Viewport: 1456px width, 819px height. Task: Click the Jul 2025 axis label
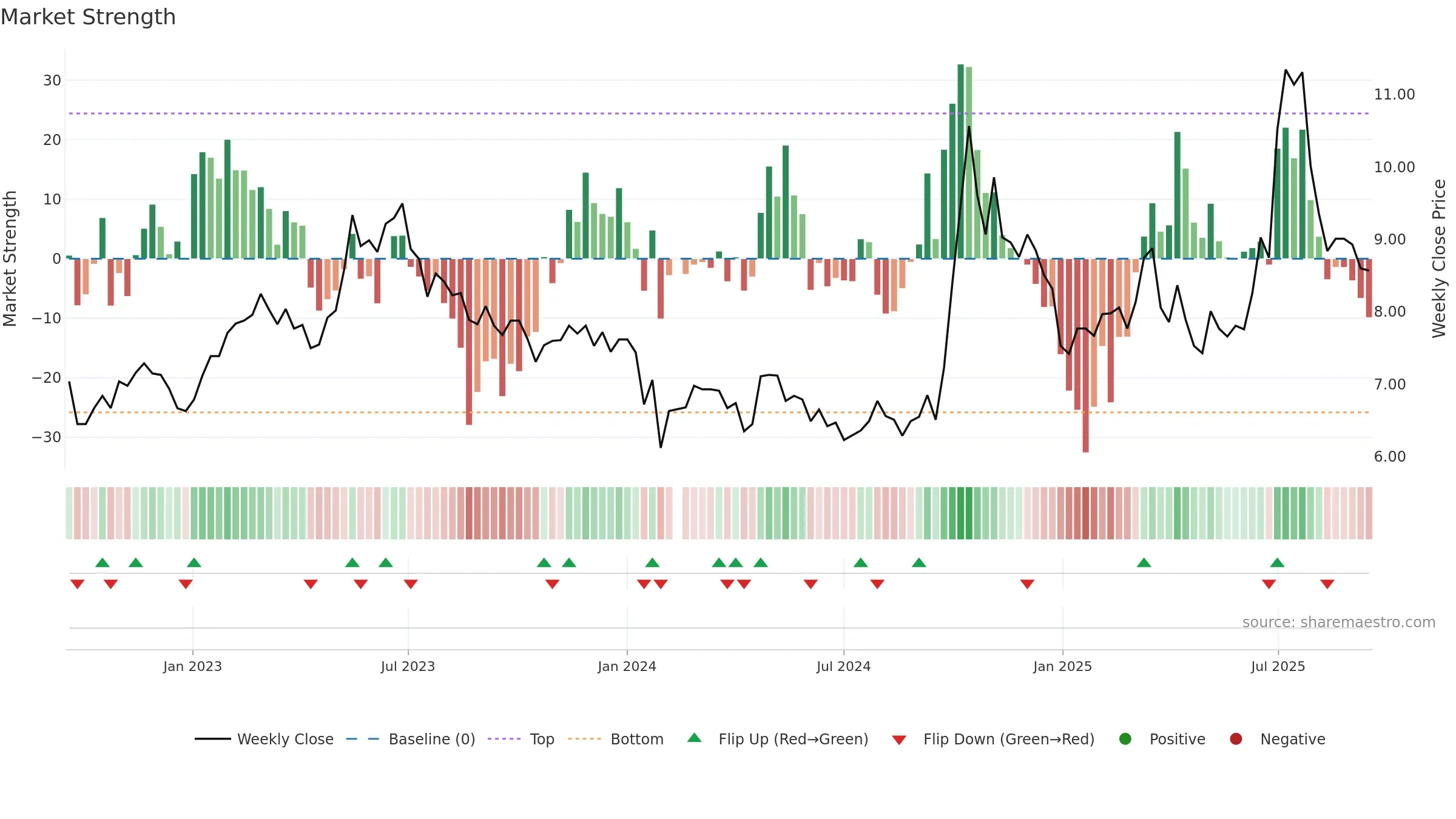pyautogui.click(x=1278, y=666)
